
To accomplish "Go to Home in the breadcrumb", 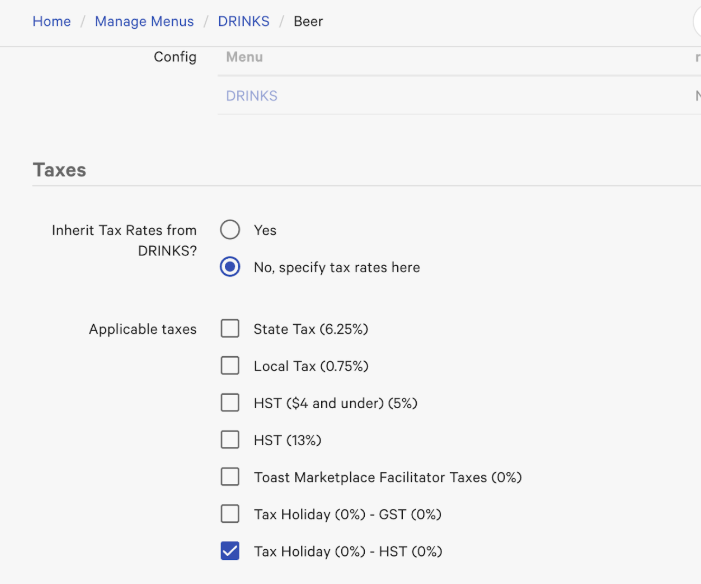I will 51,21.
